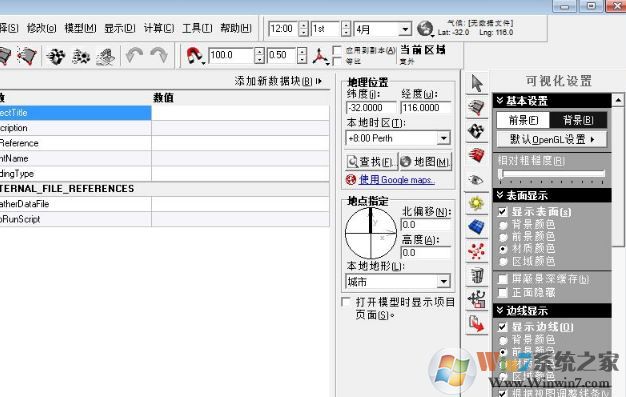Click the first black burst icon in toolbar
The image size is (626, 397).
tap(55, 56)
